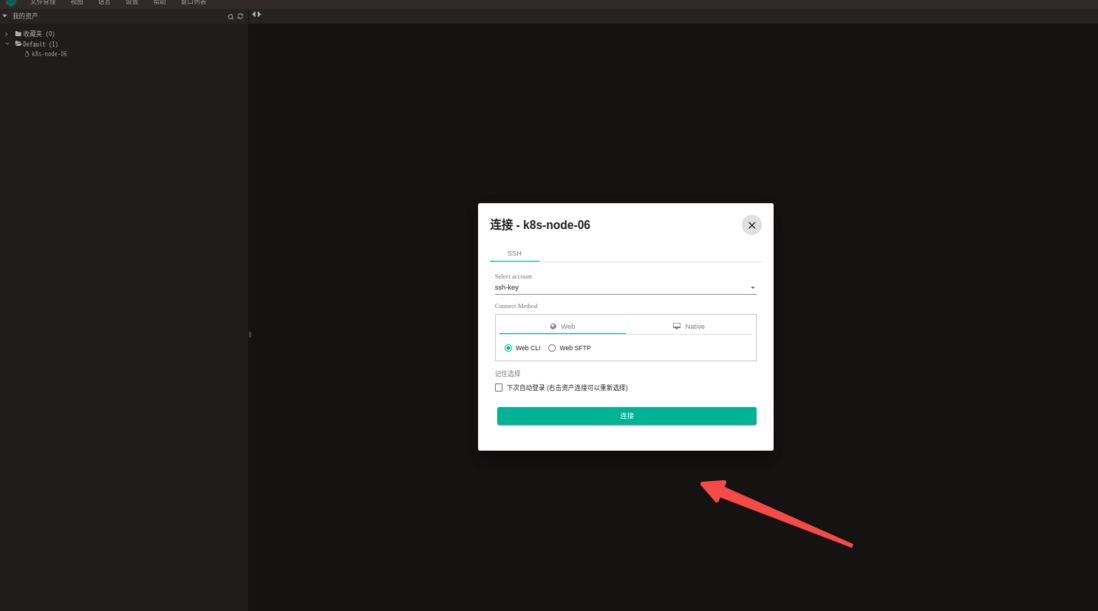The image size is (1098, 611).
Task: Enable the 下次自动登录 checkbox
Action: pyautogui.click(x=499, y=388)
